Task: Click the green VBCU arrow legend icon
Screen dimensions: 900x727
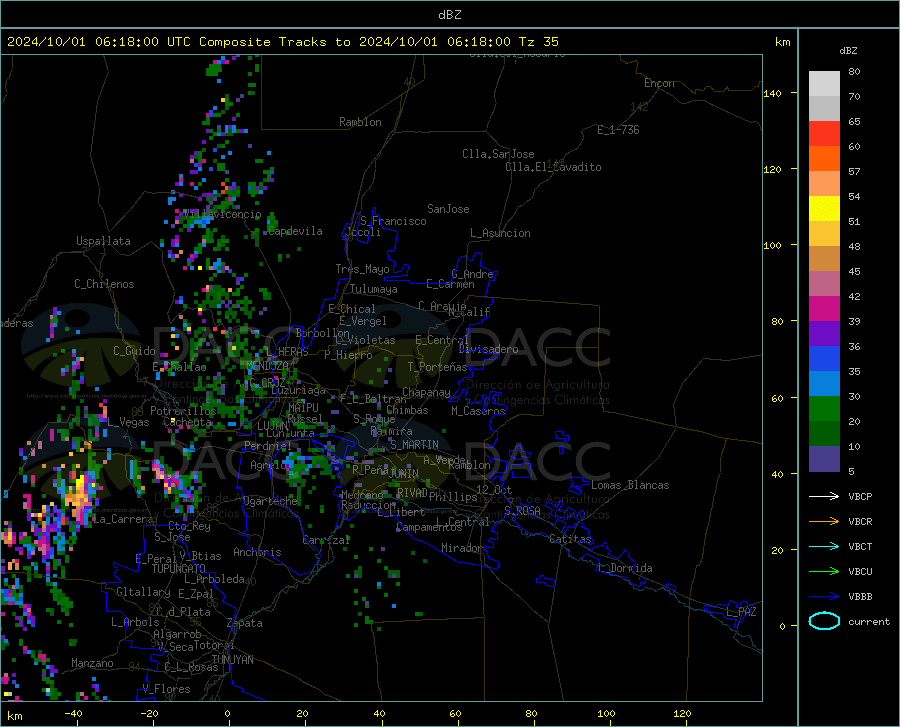Action: point(824,571)
